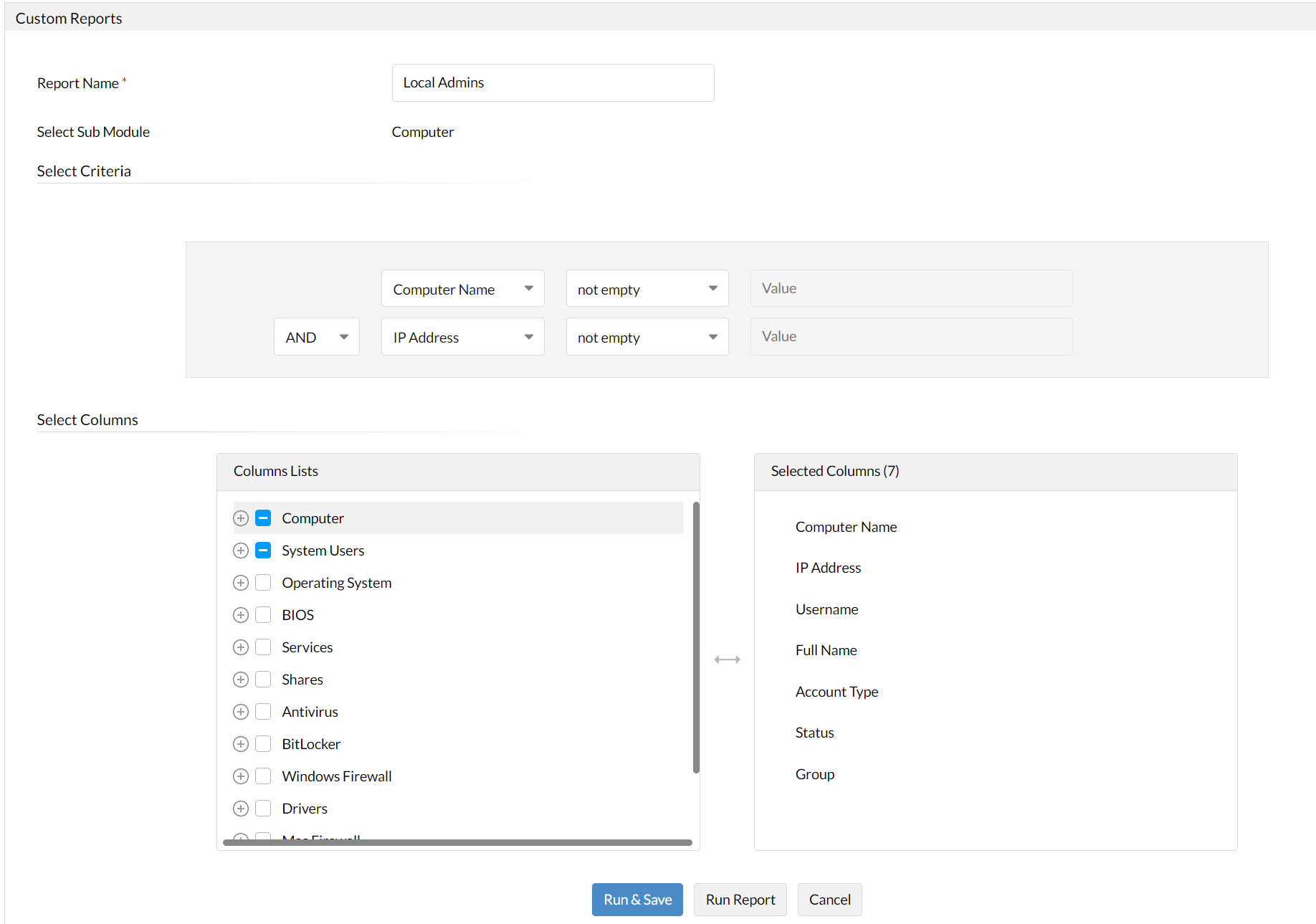Click the Cancel button

829,900
